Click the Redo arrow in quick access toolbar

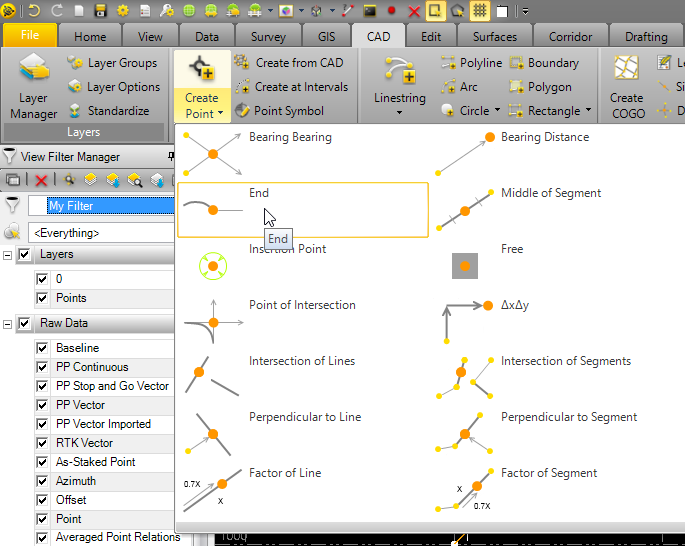(x=57, y=10)
